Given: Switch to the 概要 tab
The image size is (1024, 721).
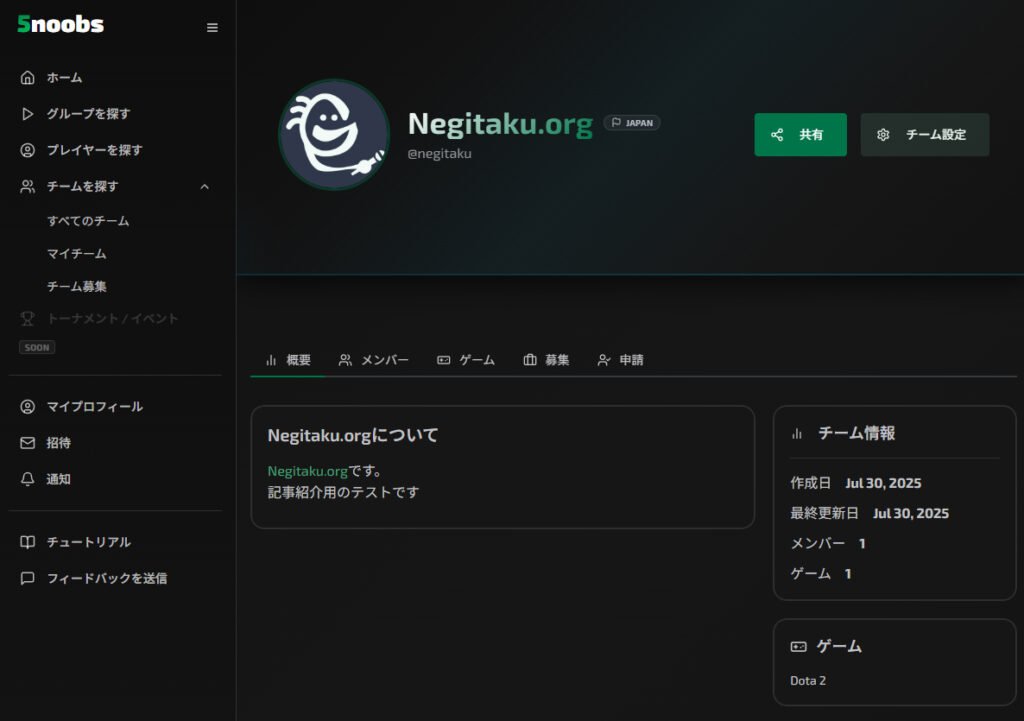Looking at the screenshot, I should coord(288,360).
